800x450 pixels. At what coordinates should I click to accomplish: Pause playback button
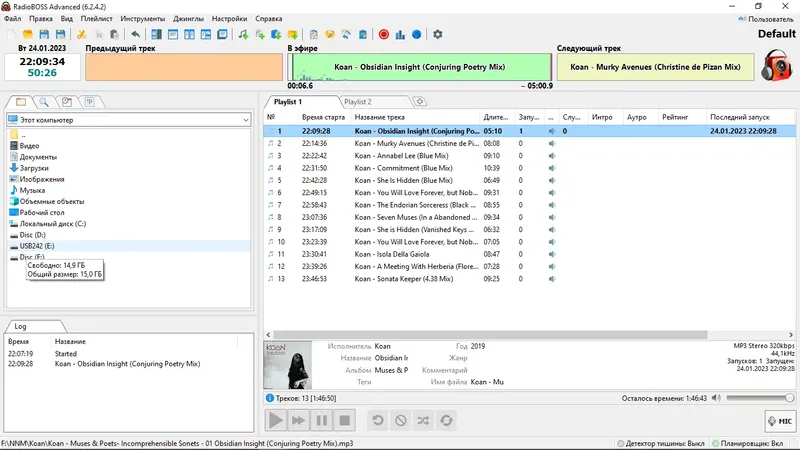[x=321, y=420]
